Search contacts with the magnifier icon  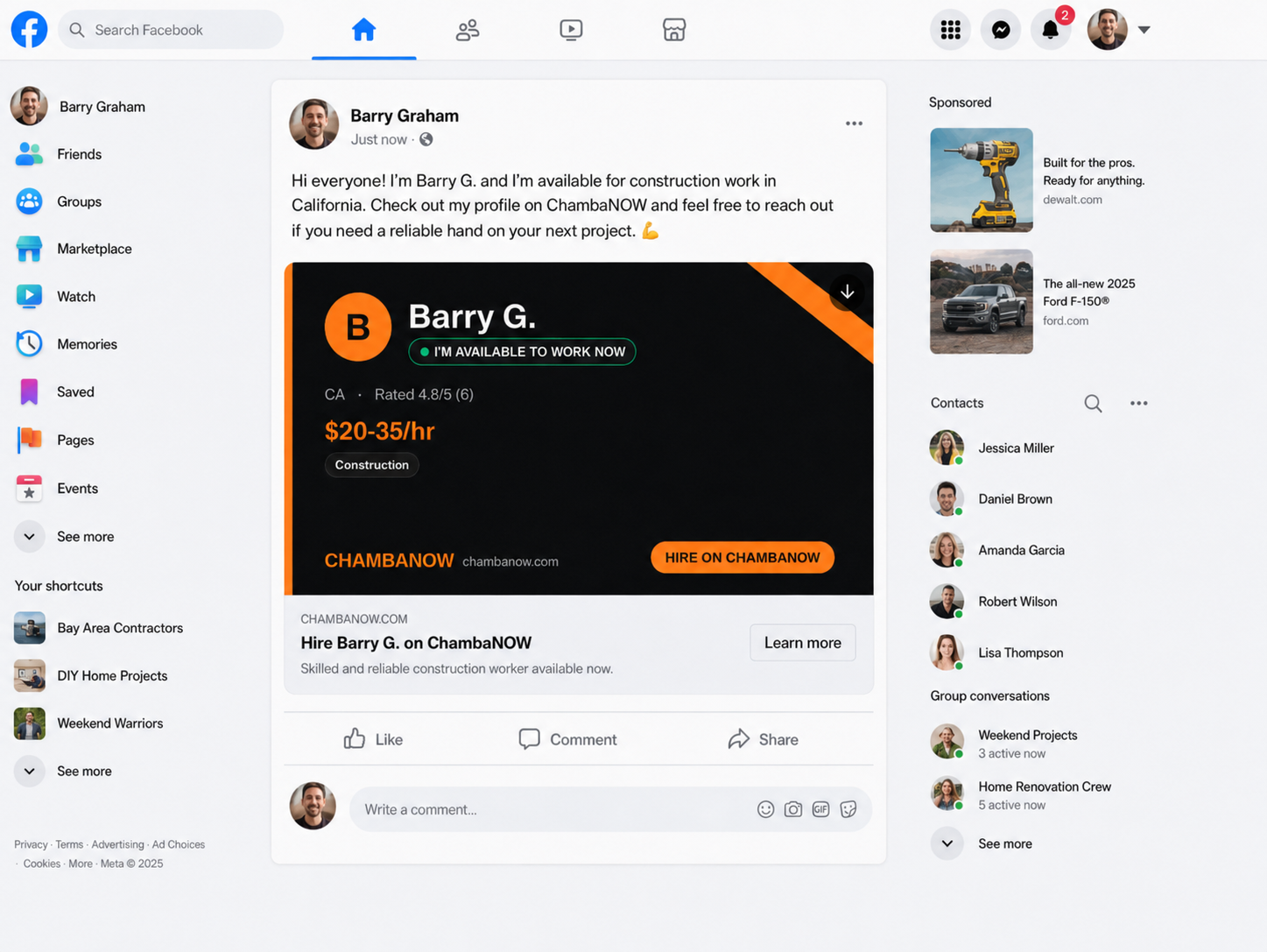(x=1093, y=403)
